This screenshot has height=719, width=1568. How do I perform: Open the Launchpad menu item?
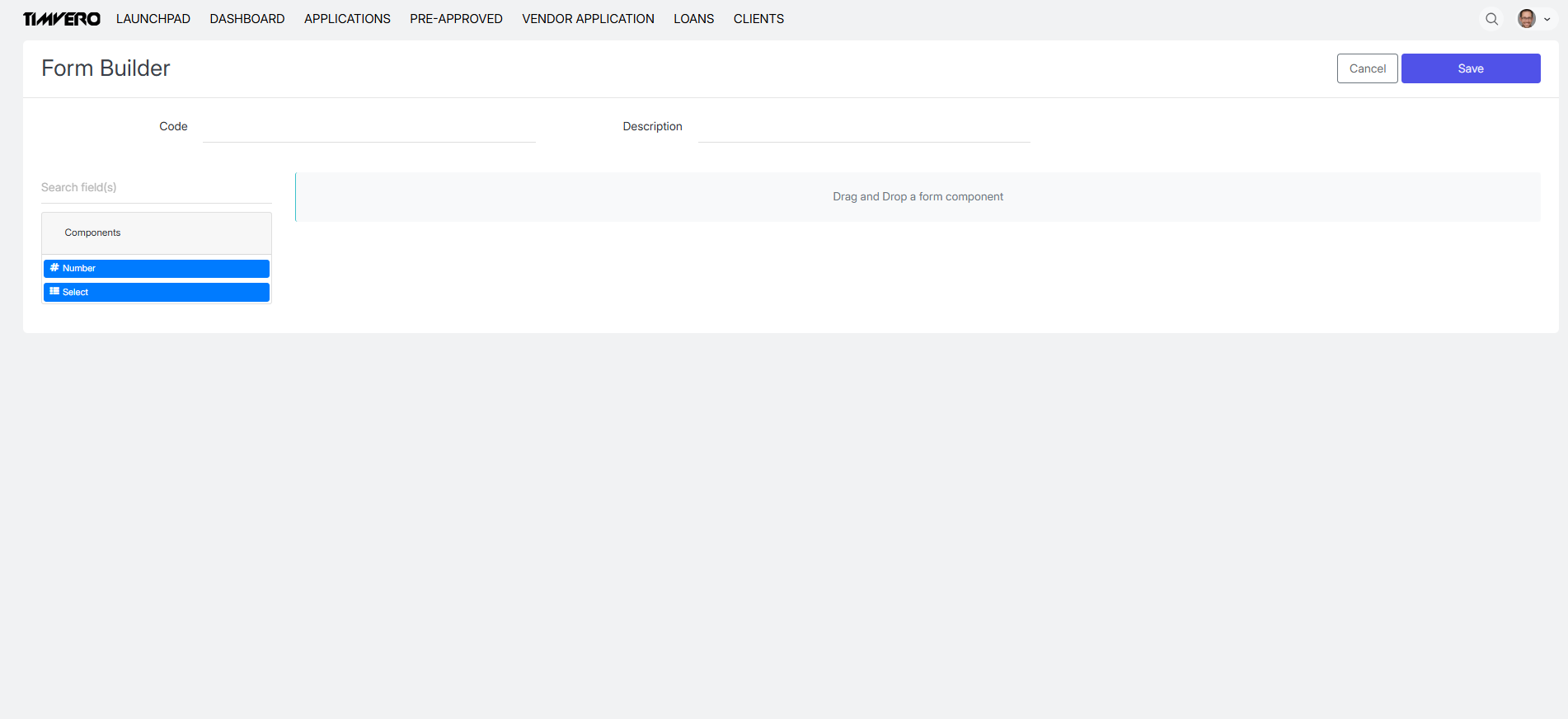click(x=153, y=19)
